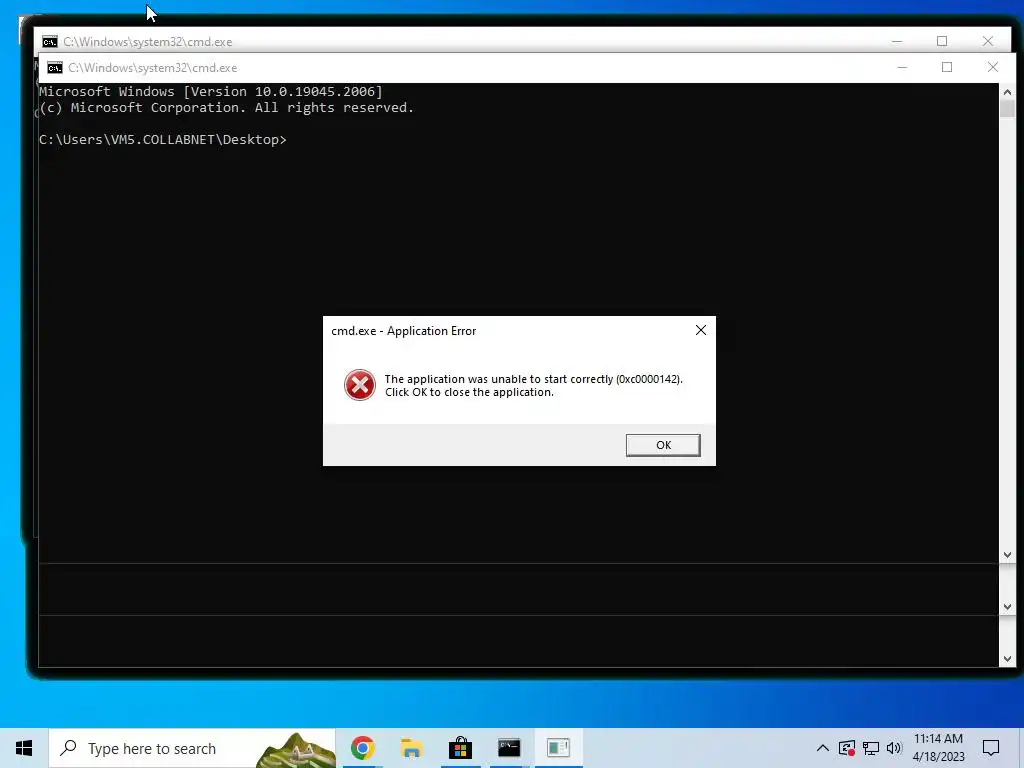Image resolution: width=1024 pixels, height=768 pixels.
Task: Select the rightmost taskbar app icon
Action: [558, 748]
